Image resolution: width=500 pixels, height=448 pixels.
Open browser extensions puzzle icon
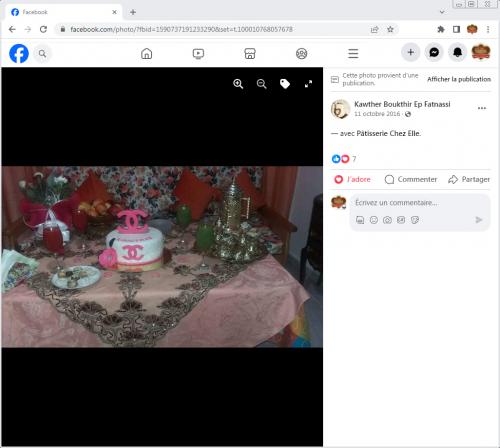click(x=441, y=29)
